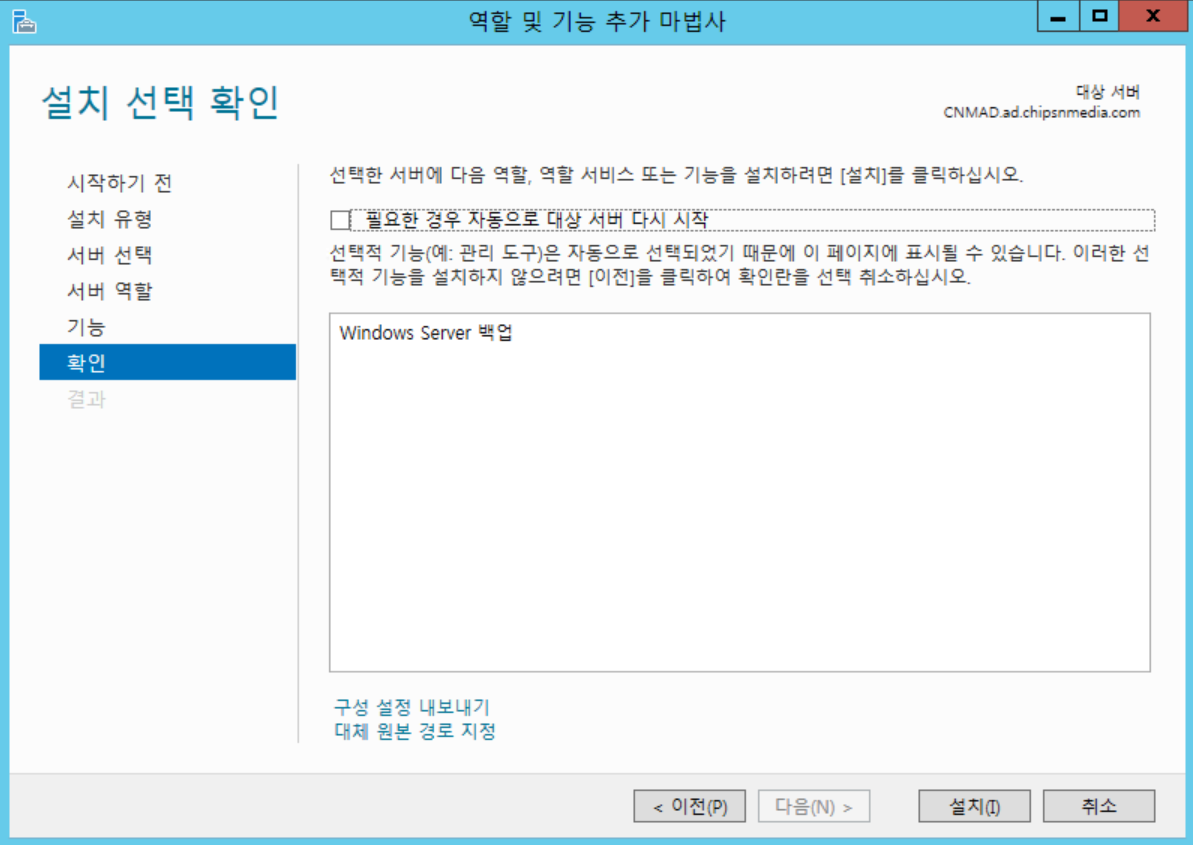Go to the 시작하기 전 step

[x=119, y=183]
